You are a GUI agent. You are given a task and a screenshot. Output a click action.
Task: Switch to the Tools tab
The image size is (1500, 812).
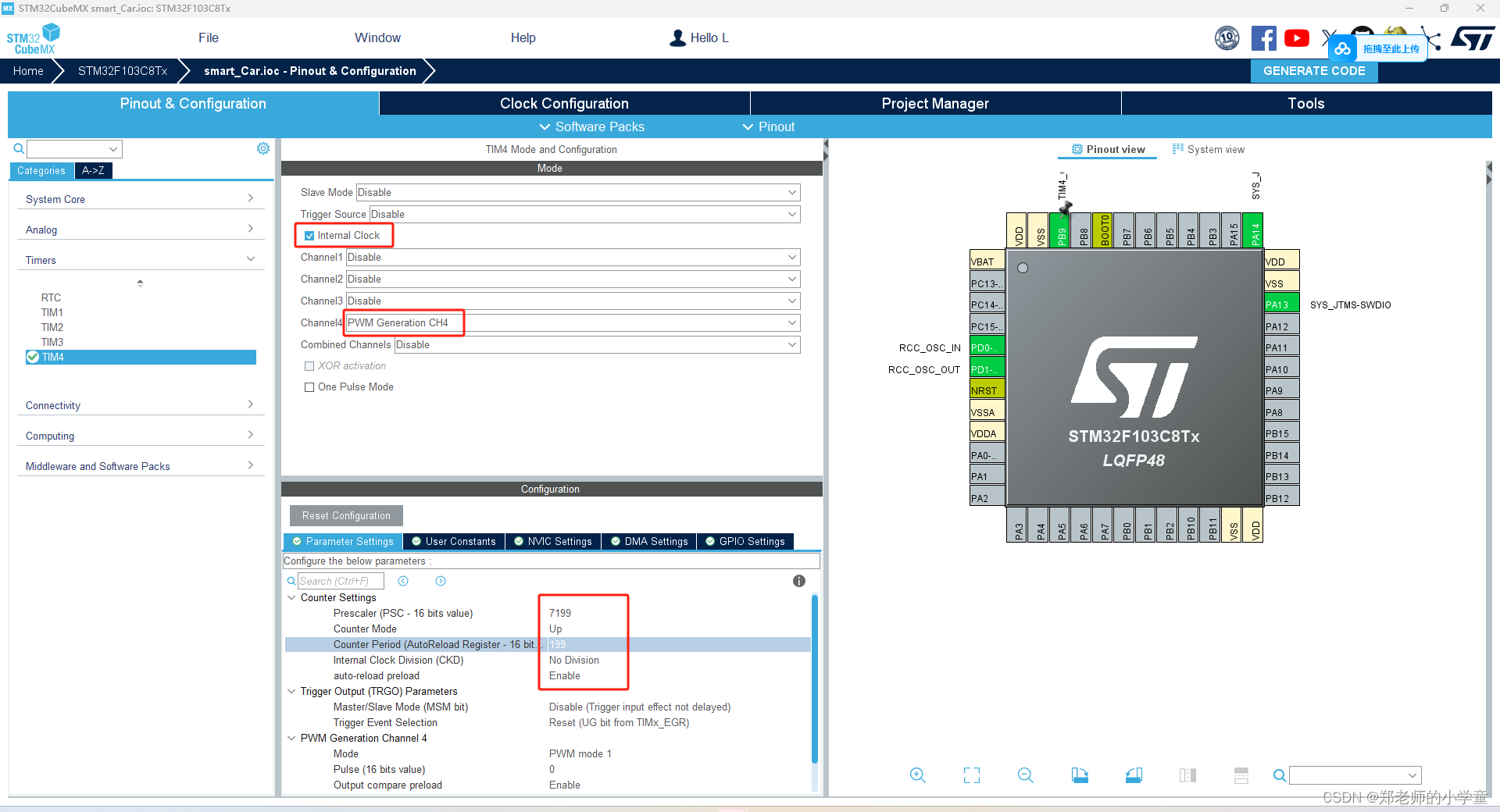click(x=1306, y=103)
